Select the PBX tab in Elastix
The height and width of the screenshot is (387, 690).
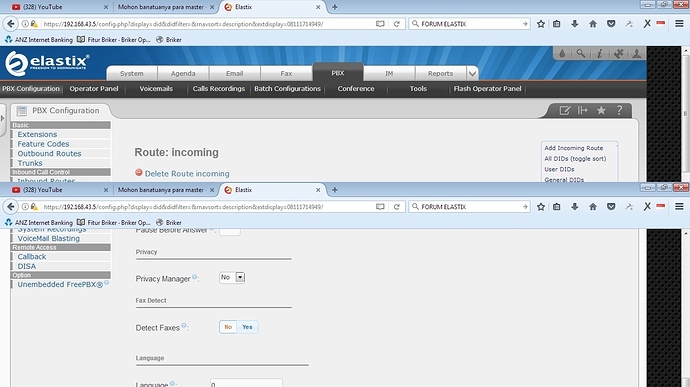[338, 73]
